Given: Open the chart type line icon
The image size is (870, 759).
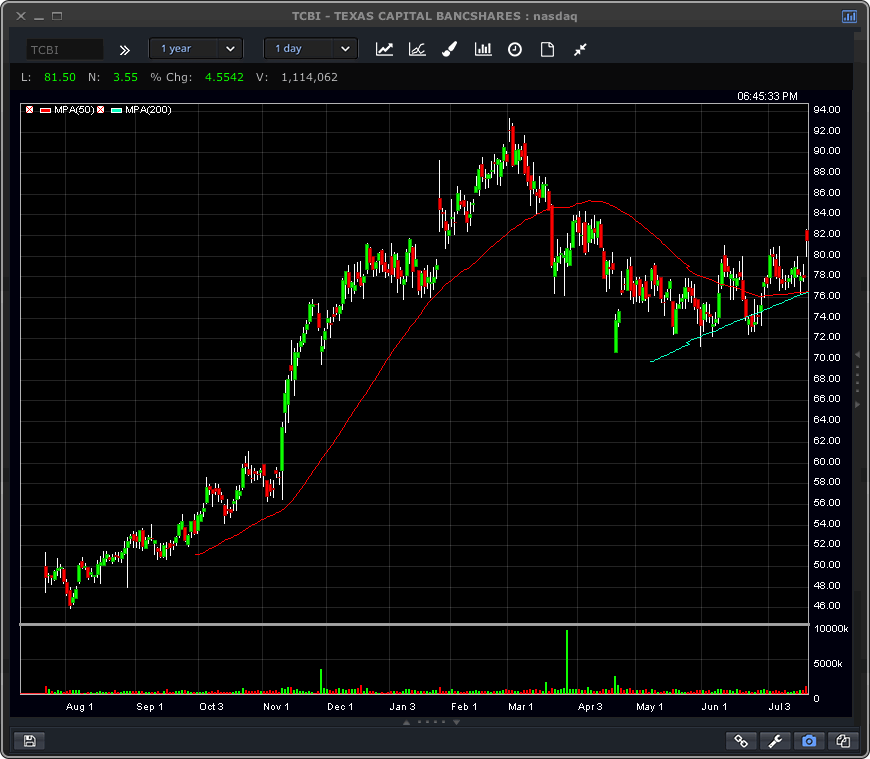Looking at the screenshot, I should 384,49.
